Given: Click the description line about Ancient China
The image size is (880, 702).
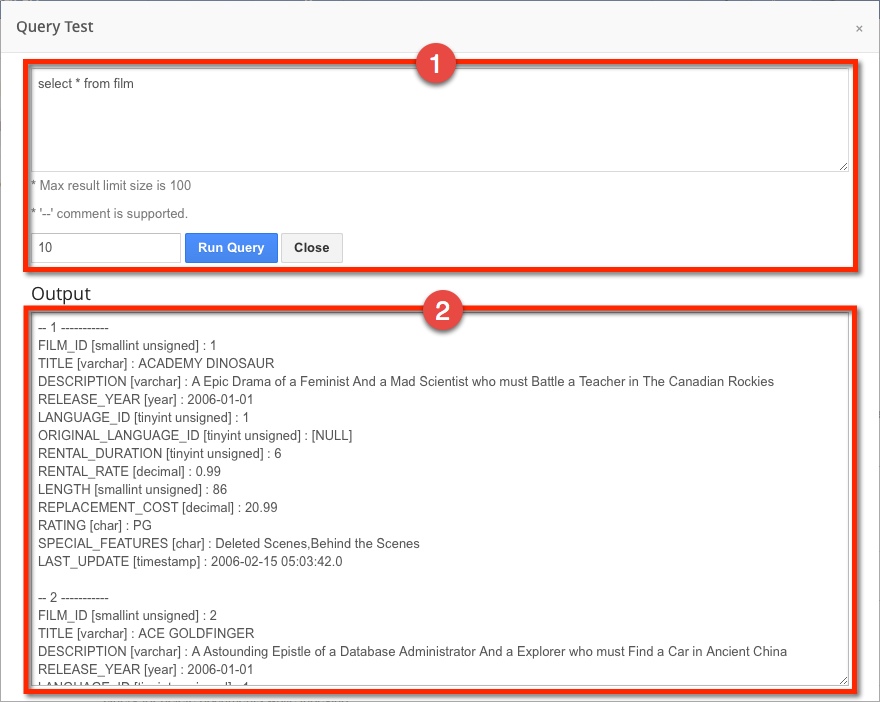Looking at the screenshot, I should (x=412, y=651).
